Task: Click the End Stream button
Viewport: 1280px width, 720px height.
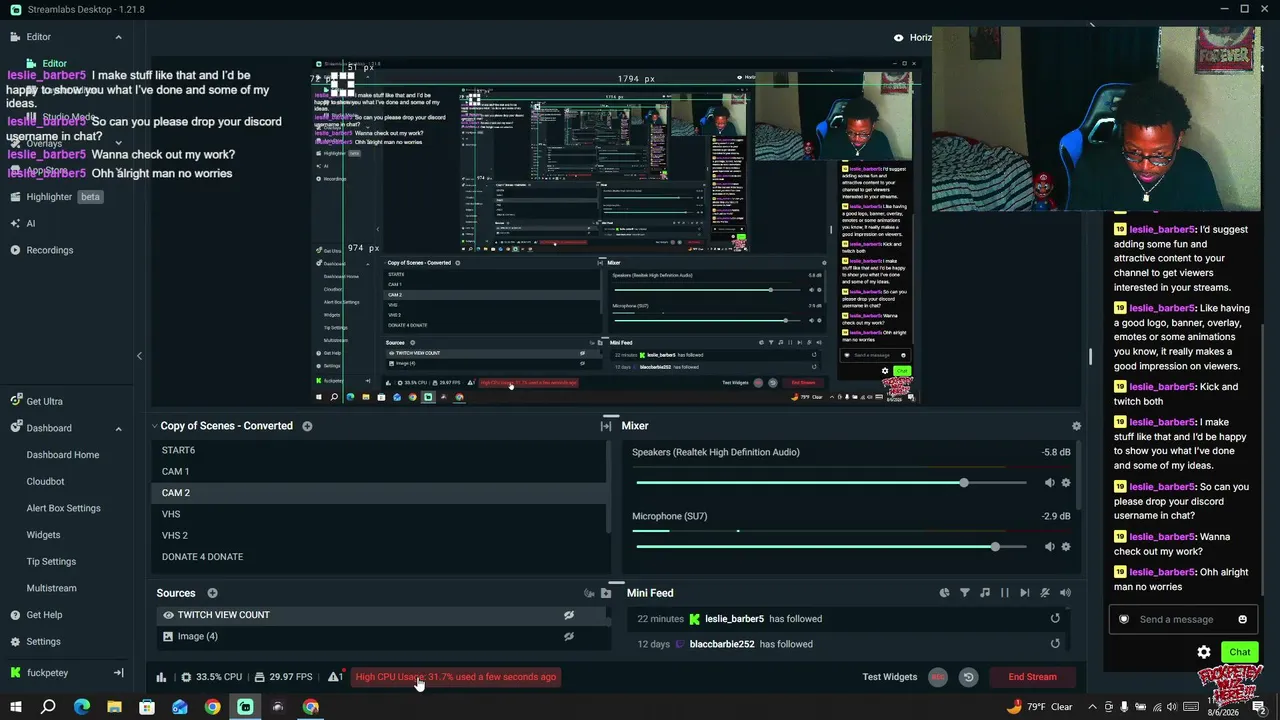Action: pos(1033,677)
